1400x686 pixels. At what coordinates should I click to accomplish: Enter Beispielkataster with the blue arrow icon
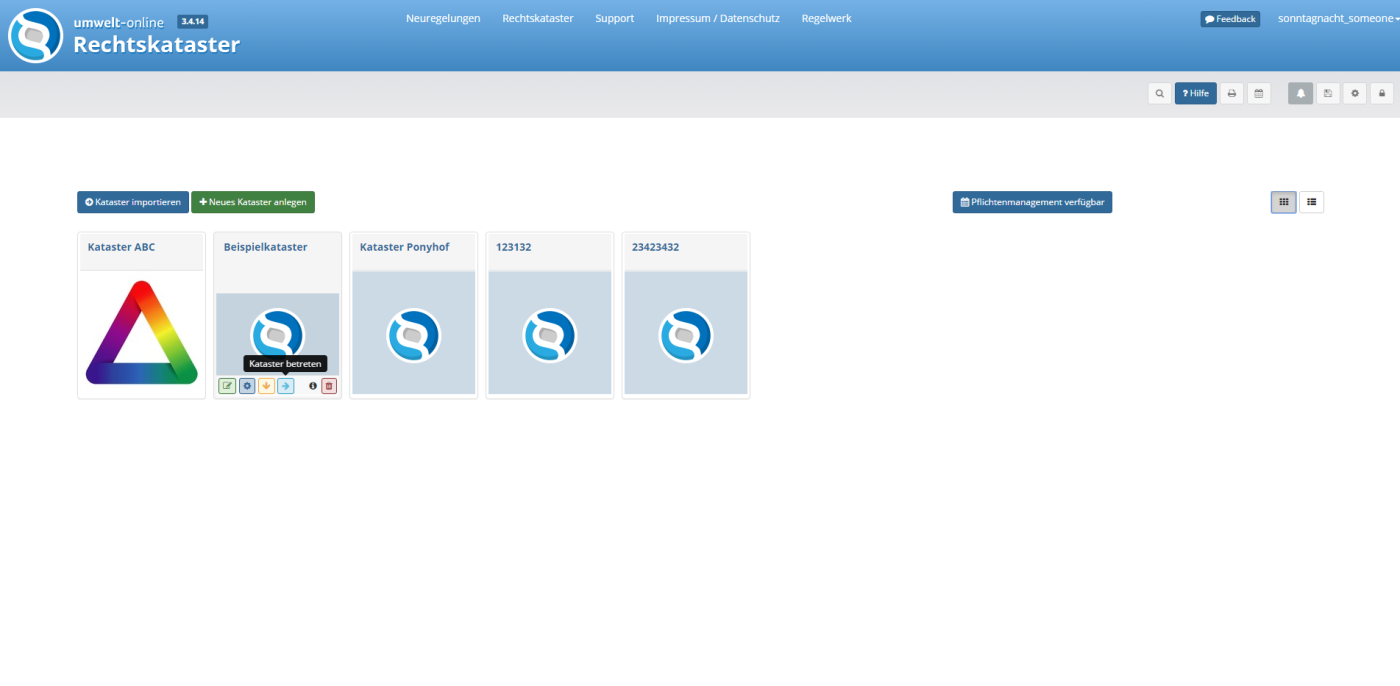click(286, 386)
